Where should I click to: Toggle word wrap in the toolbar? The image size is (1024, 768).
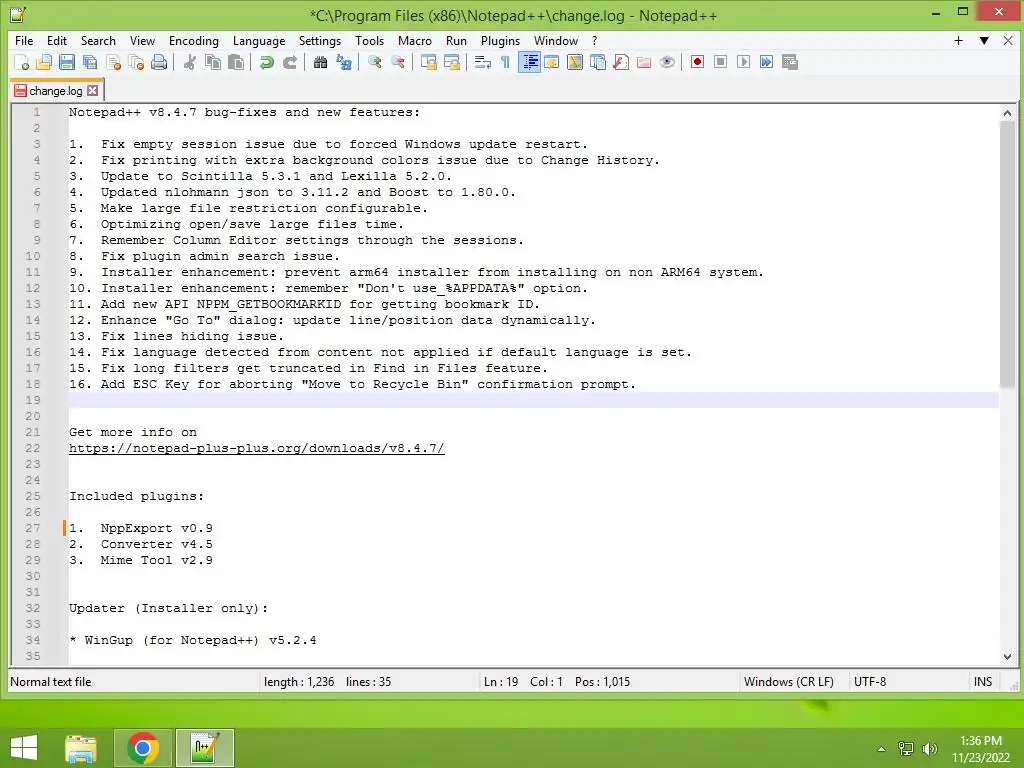point(483,62)
